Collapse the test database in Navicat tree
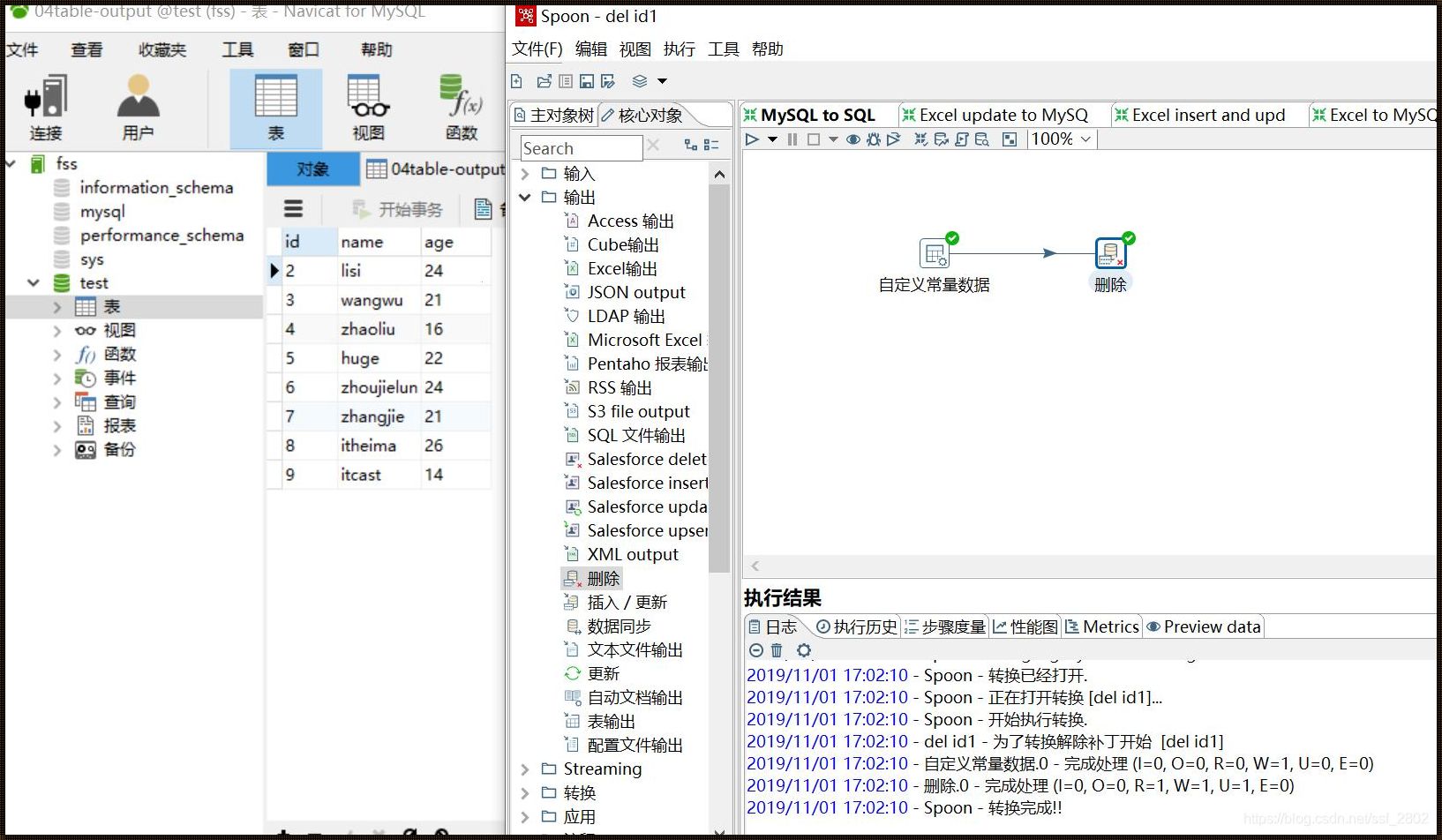Viewport: 1442px width, 840px height. pyautogui.click(x=34, y=283)
